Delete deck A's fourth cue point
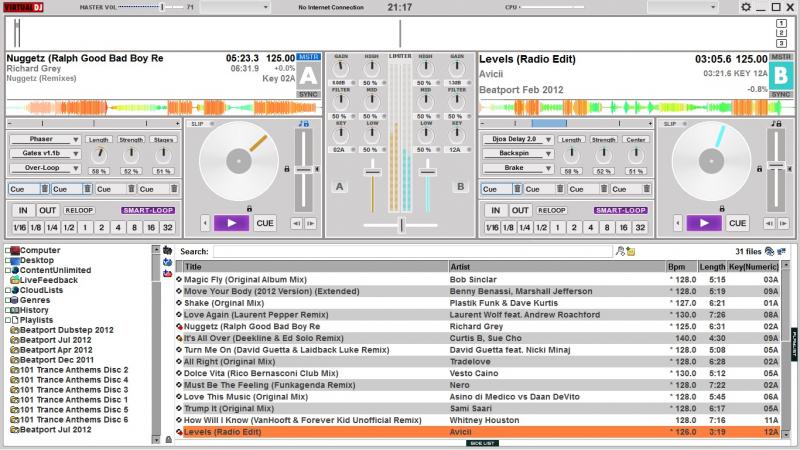This screenshot has height=450, width=800. point(174,189)
